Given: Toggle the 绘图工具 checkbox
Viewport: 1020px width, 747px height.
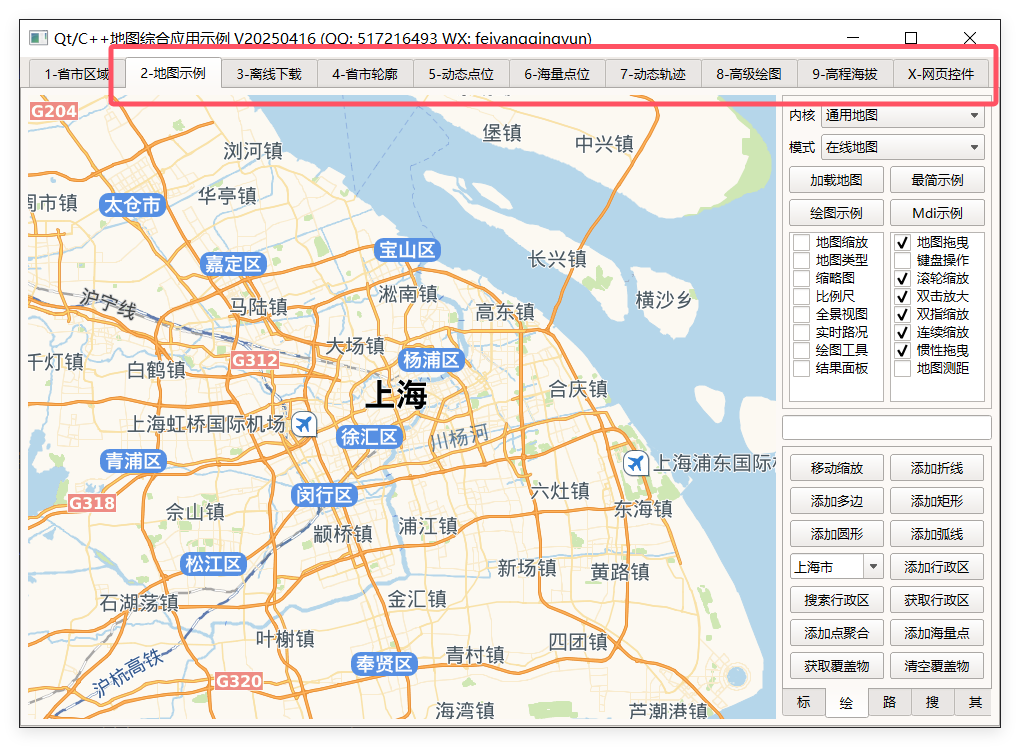Looking at the screenshot, I should click(x=802, y=350).
